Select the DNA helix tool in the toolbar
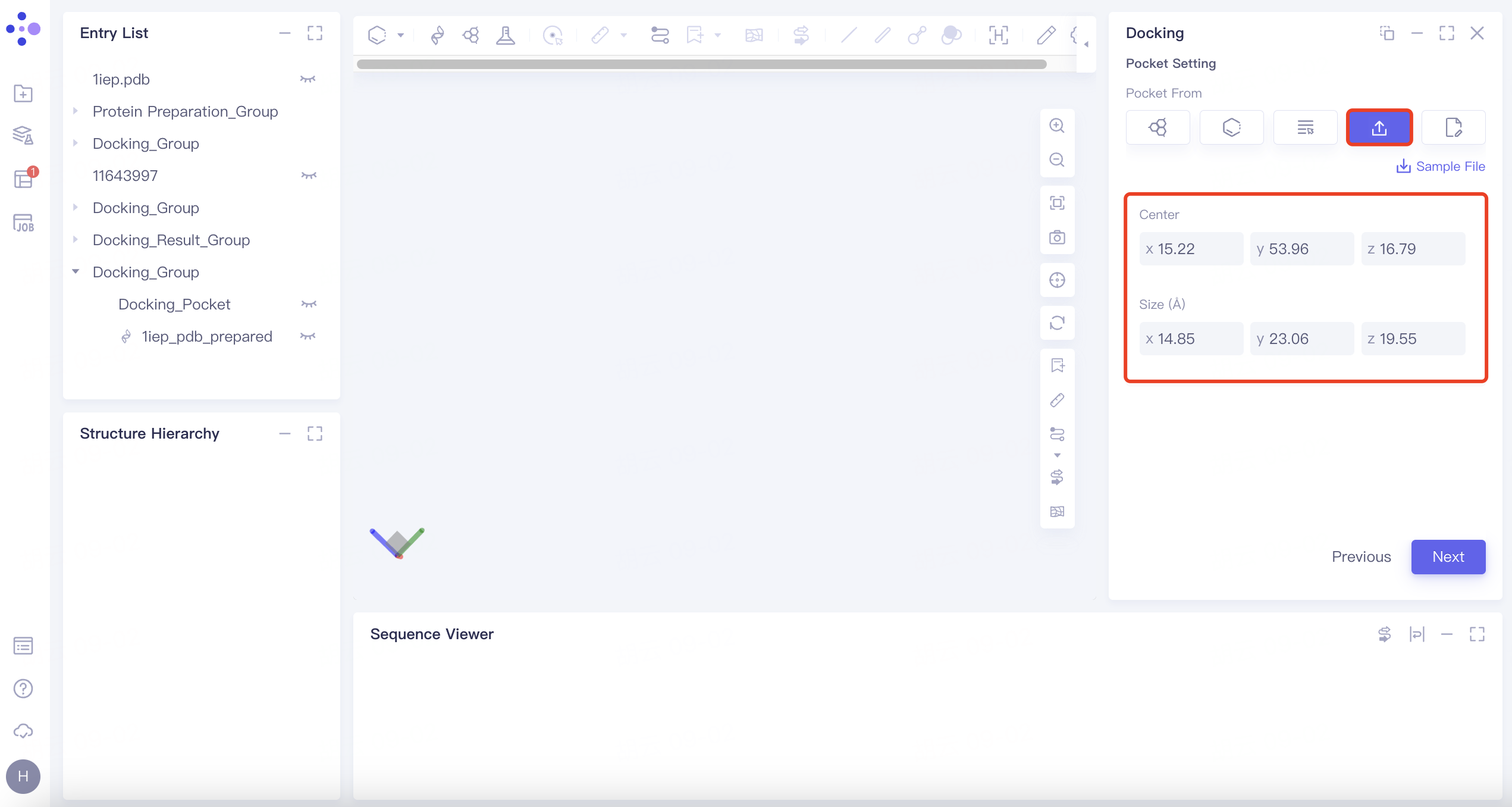 (437, 35)
